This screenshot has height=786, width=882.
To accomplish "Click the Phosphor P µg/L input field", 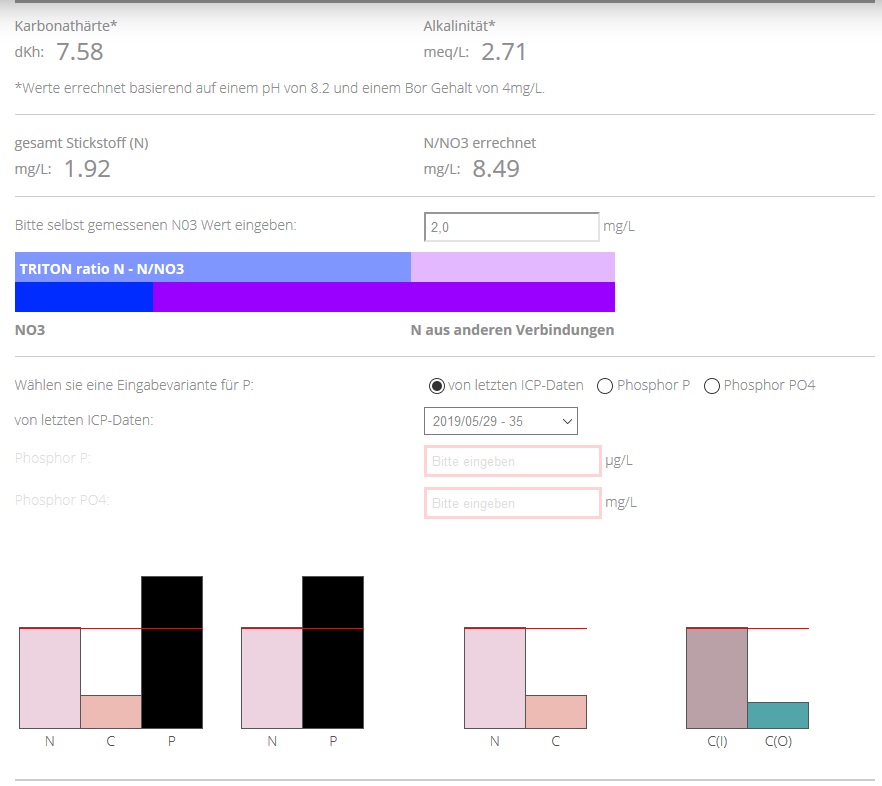I will click(x=512, y=462).
